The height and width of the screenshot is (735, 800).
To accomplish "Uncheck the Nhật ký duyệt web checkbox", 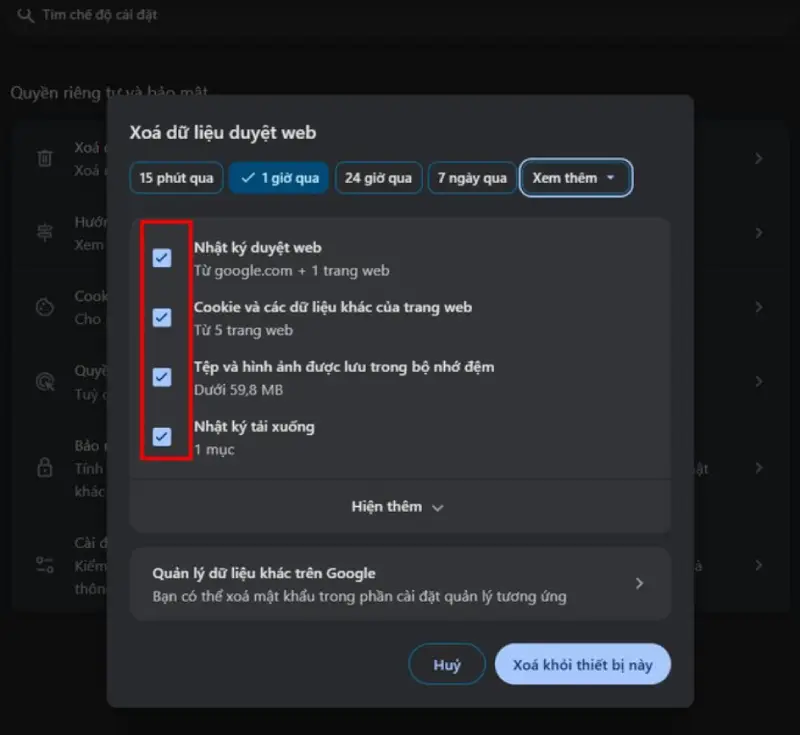I will (x=162, y=258).
